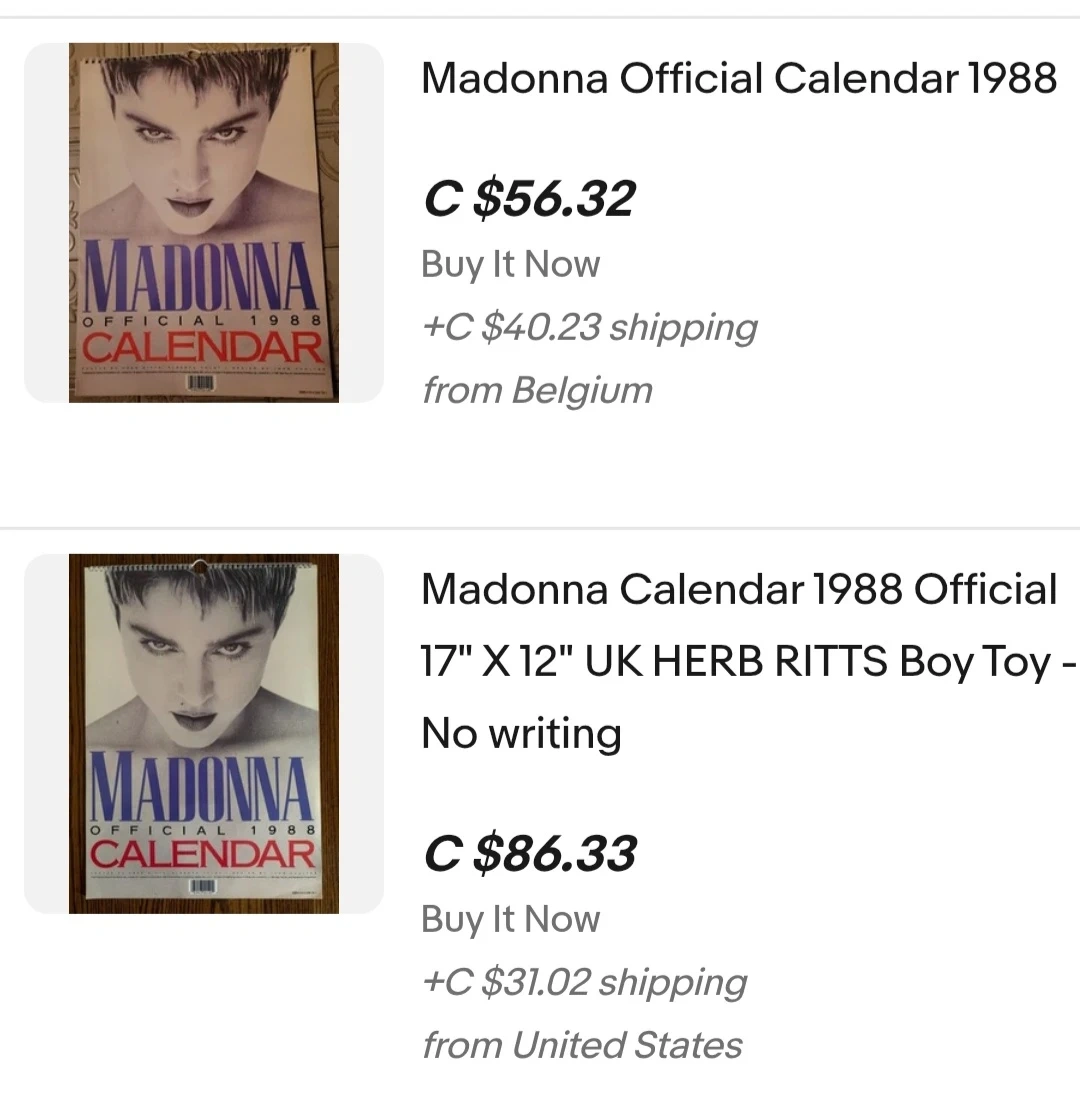The height and width of the screenshot is (1100, 1080).
Task: Tap the +C $40.23 shipping text
Action: [589, 327]
